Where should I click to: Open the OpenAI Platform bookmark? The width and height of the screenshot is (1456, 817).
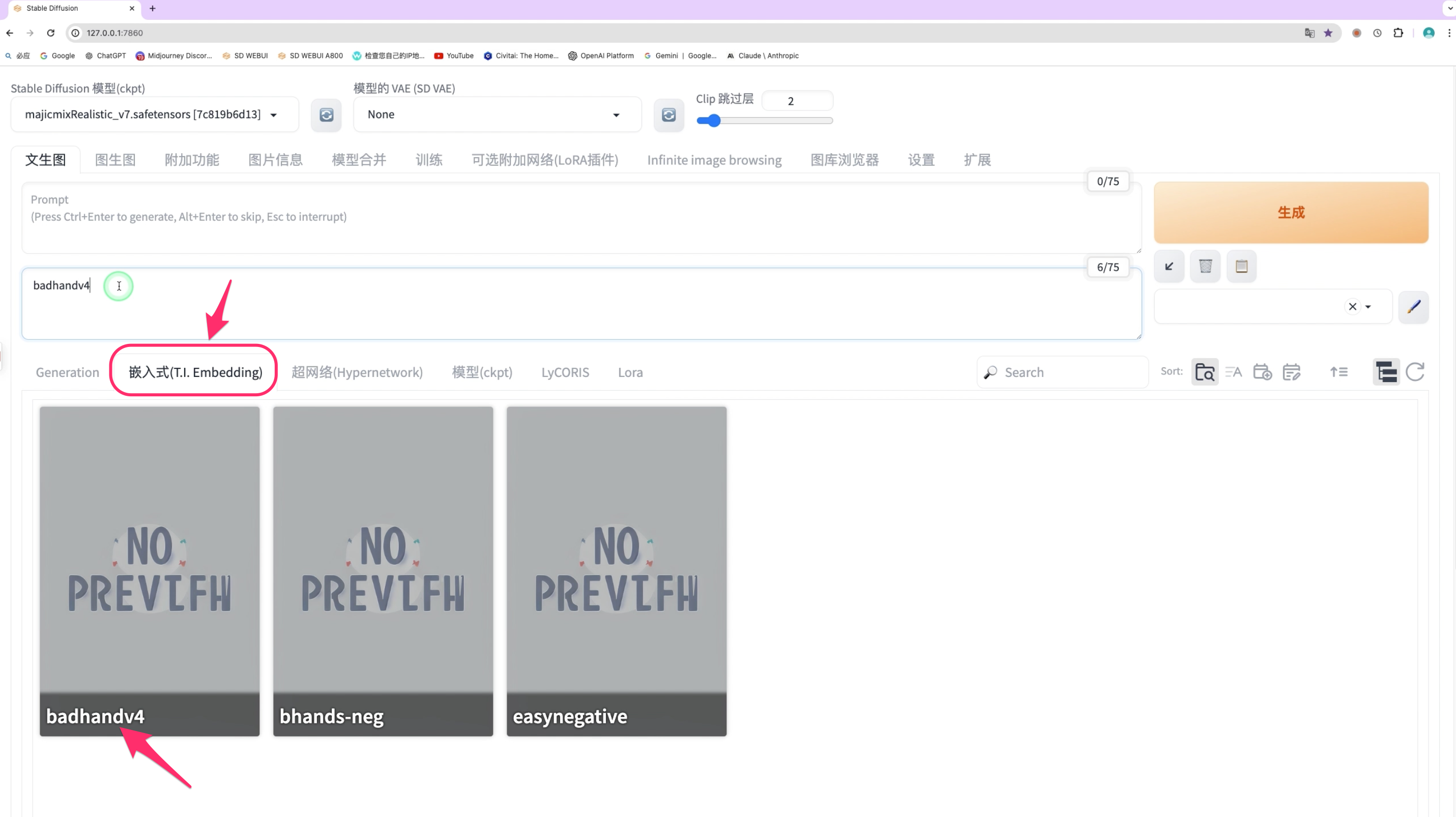601,55
